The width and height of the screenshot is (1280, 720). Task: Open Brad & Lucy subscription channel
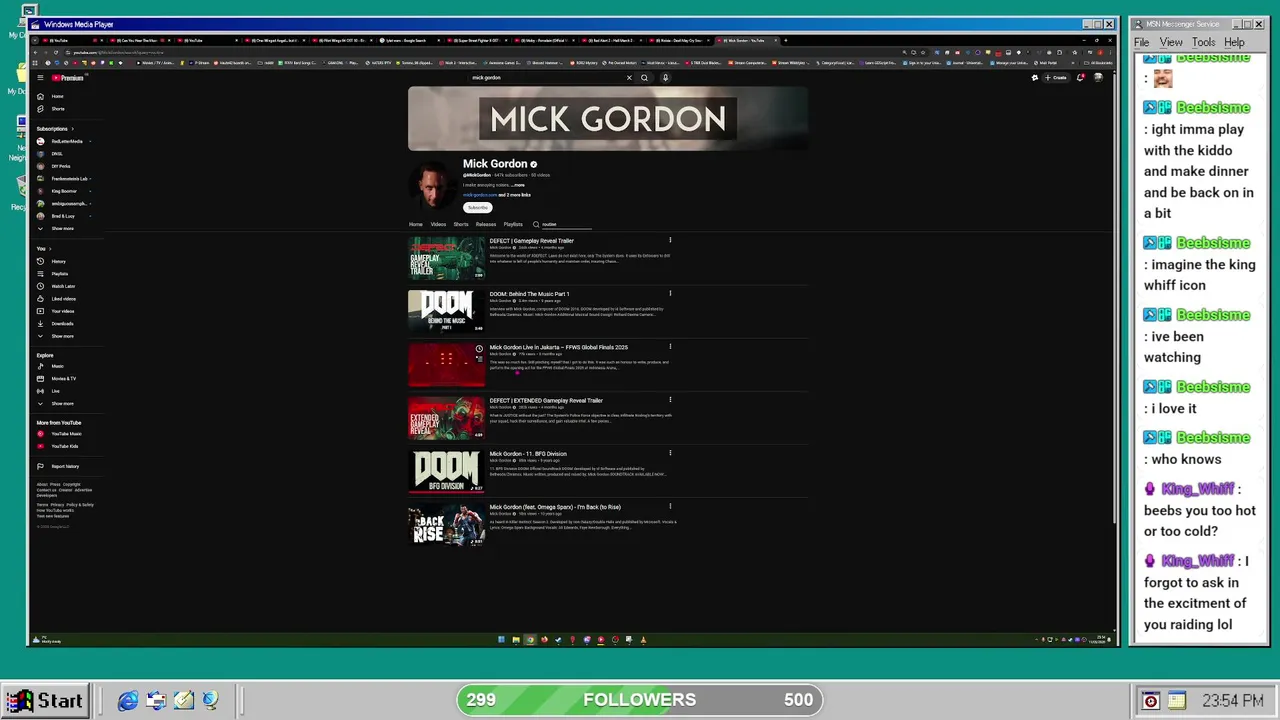(63, 216)
